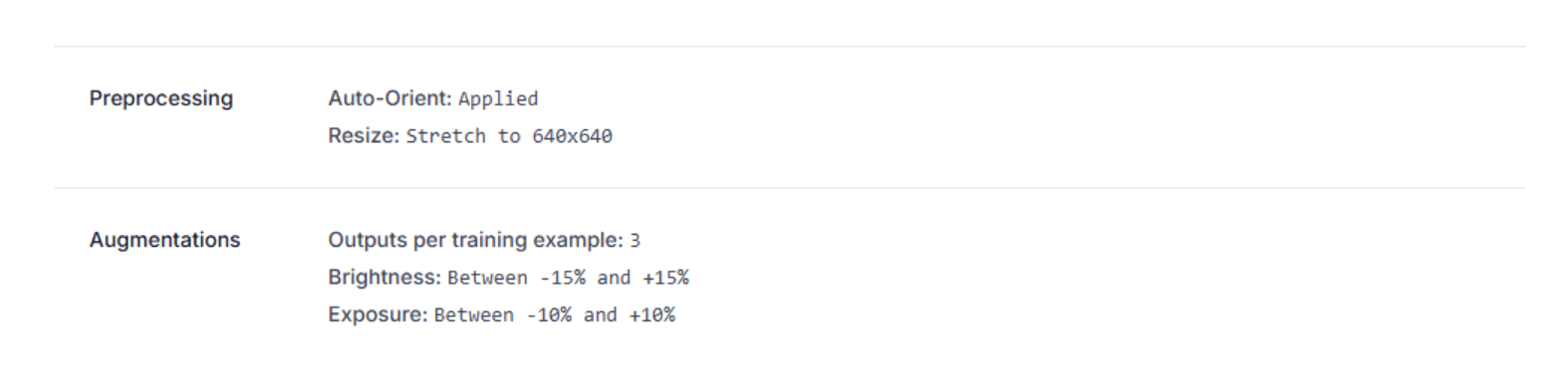Select the Resize label
Screen dimensions: 1568x392
[x=364, y=135]
